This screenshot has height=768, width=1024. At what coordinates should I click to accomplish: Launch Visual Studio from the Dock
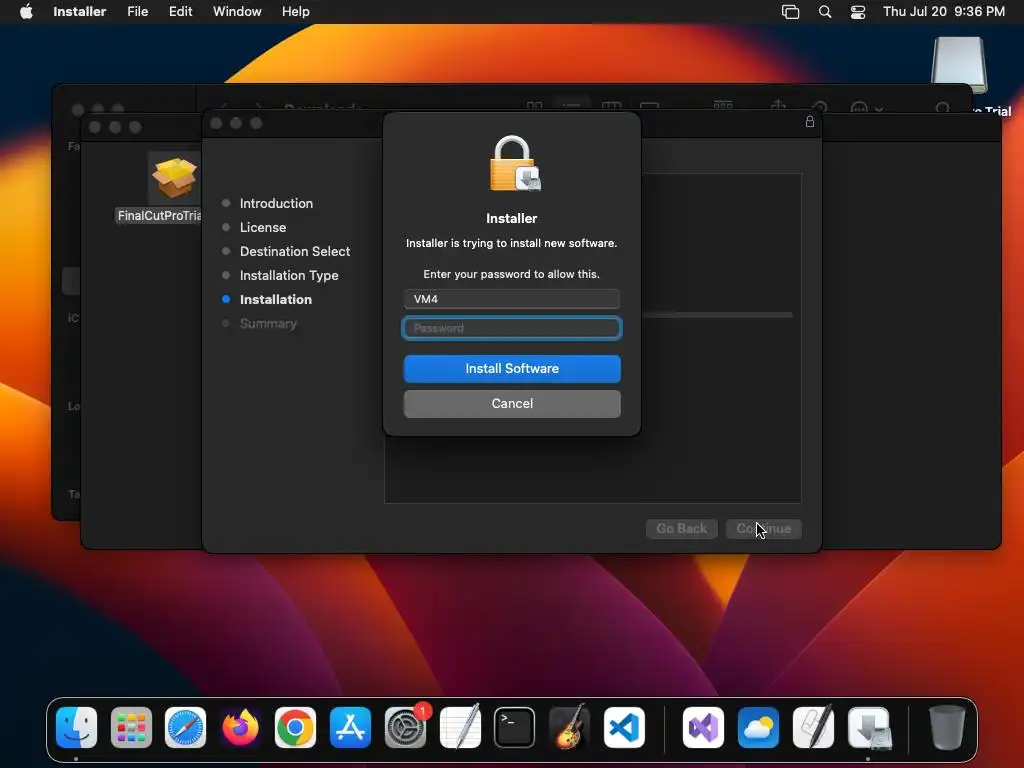coord(703,728)
